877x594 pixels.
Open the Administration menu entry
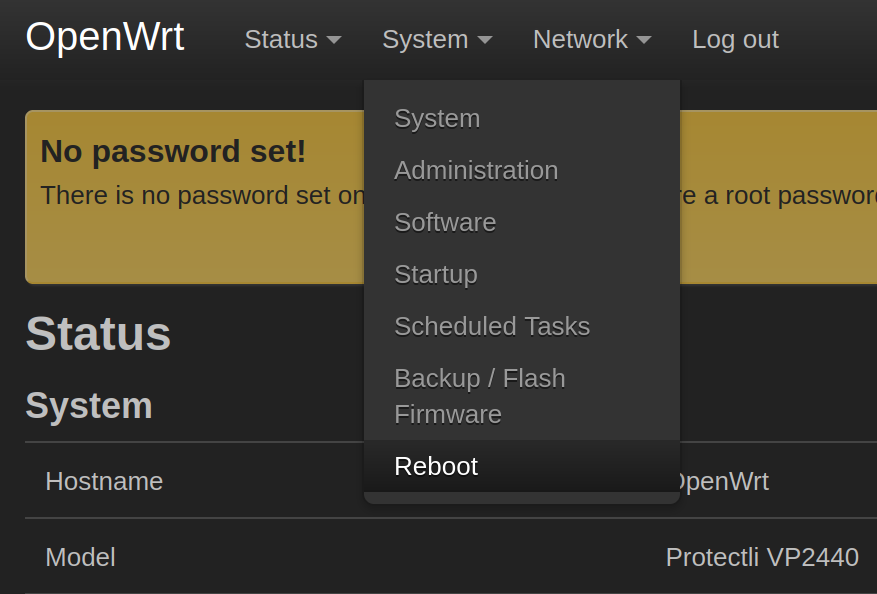point(476,170)
